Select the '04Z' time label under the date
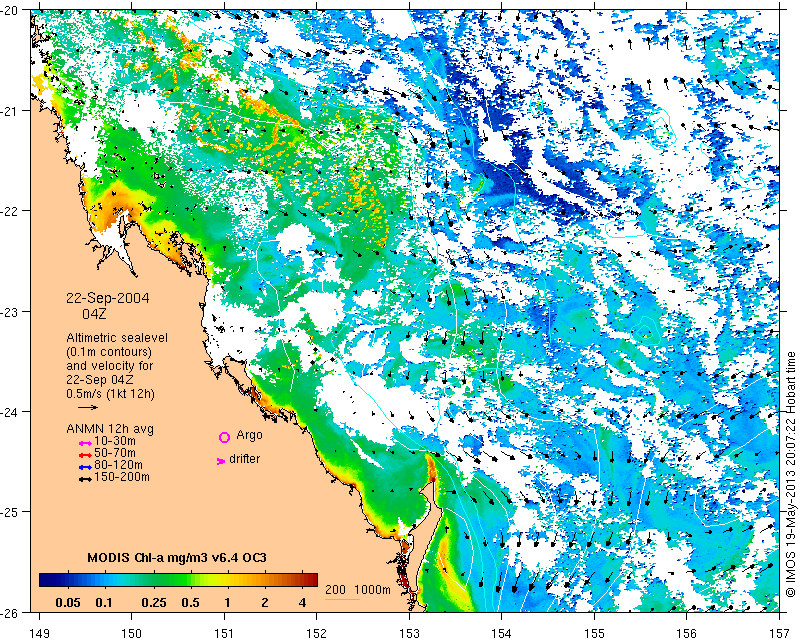 click(94, 314)
